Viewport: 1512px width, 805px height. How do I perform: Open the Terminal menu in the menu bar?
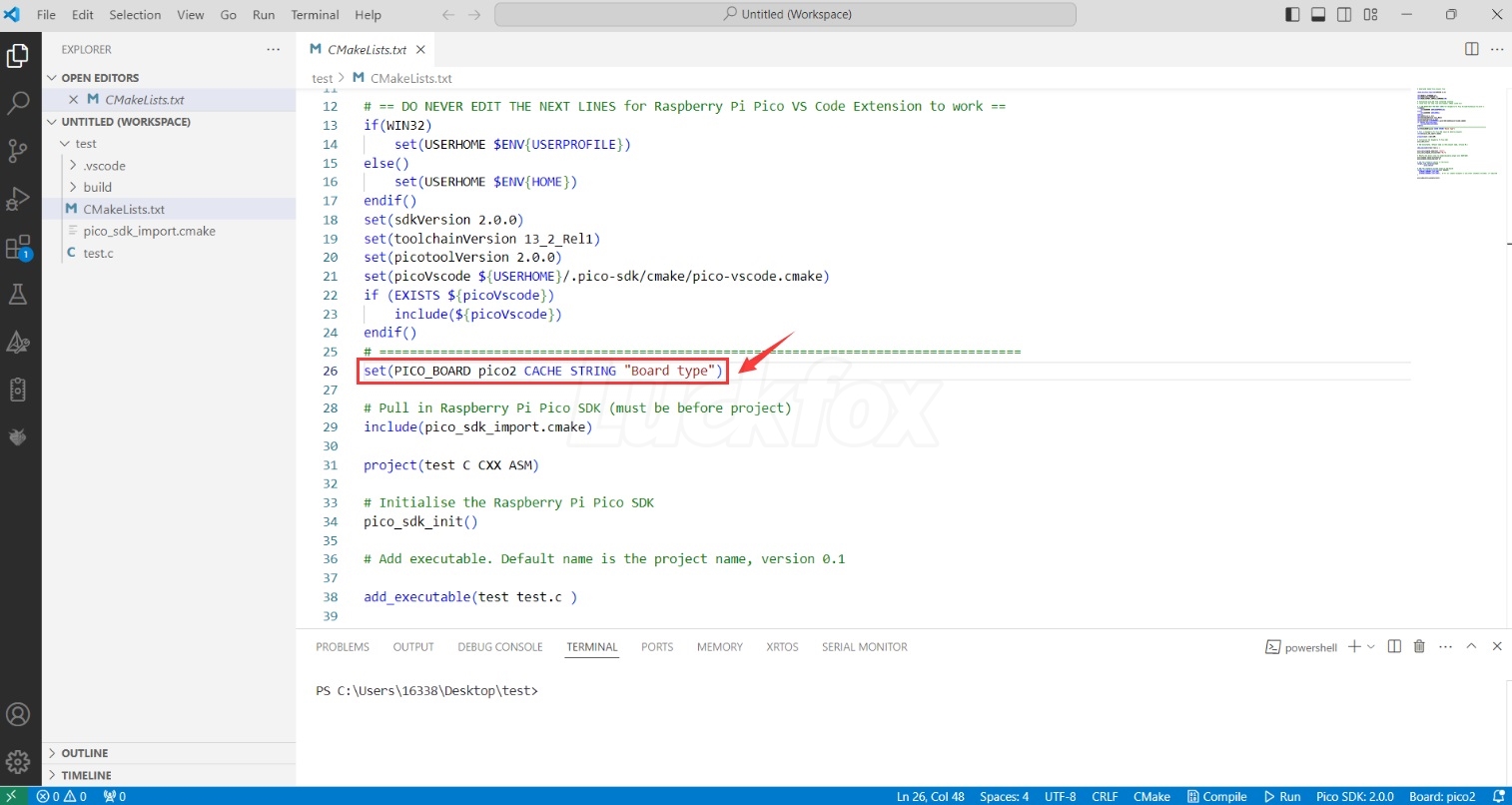click(315, 14)
